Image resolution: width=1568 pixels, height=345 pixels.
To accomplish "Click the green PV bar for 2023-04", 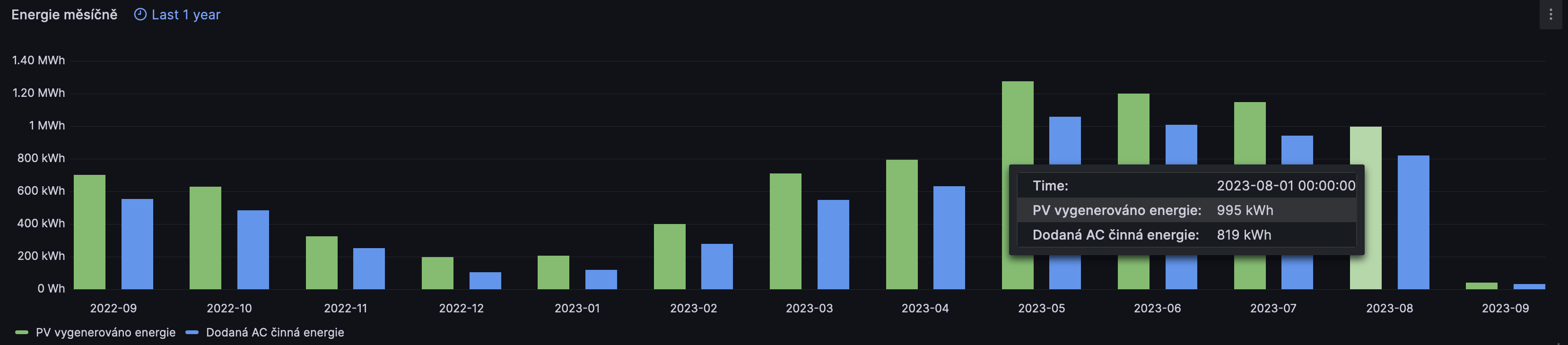I will point(902,224).
